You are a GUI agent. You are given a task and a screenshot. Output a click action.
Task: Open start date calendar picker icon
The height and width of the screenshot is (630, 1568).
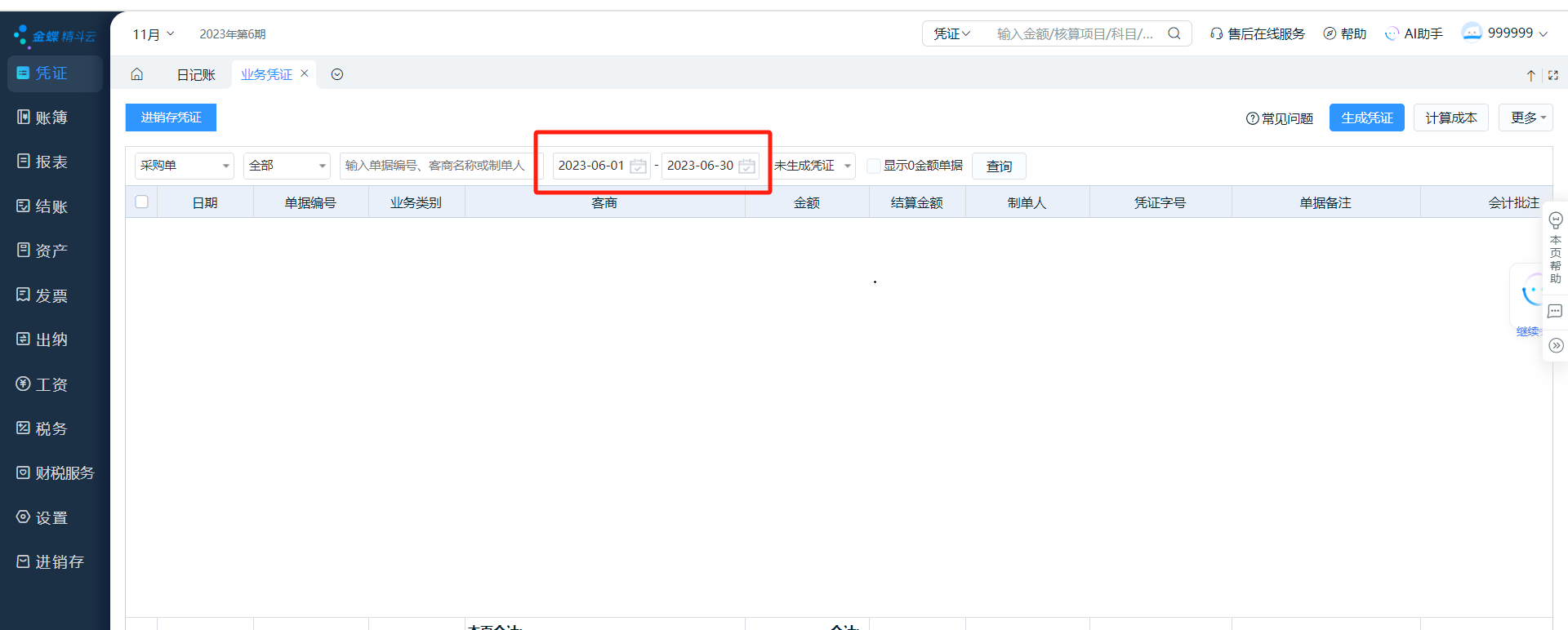[638, 166]
